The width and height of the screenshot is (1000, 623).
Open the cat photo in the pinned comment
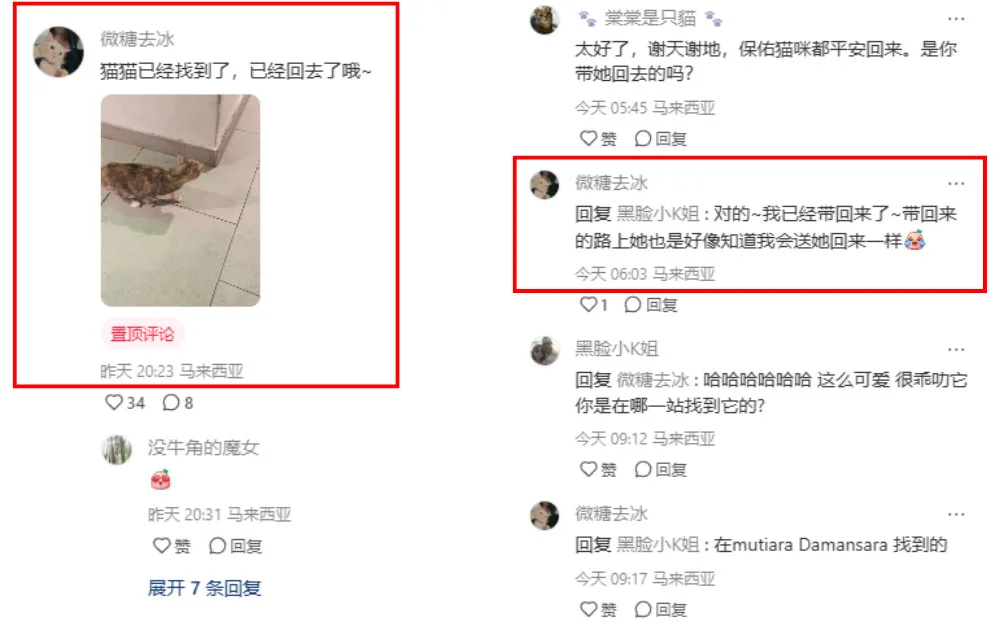click(x=180, y=200)
